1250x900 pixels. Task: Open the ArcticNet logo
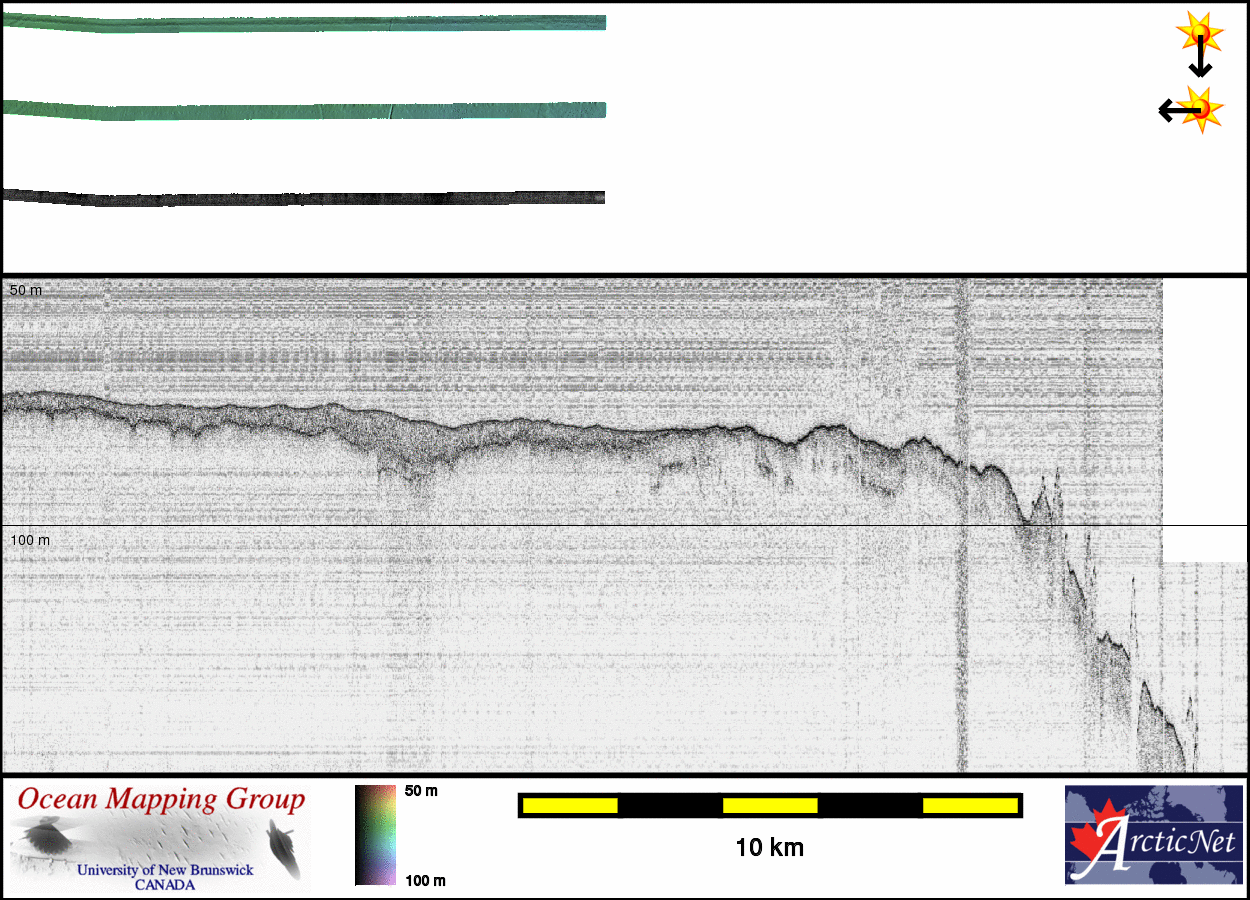[x=1154, y=835]
